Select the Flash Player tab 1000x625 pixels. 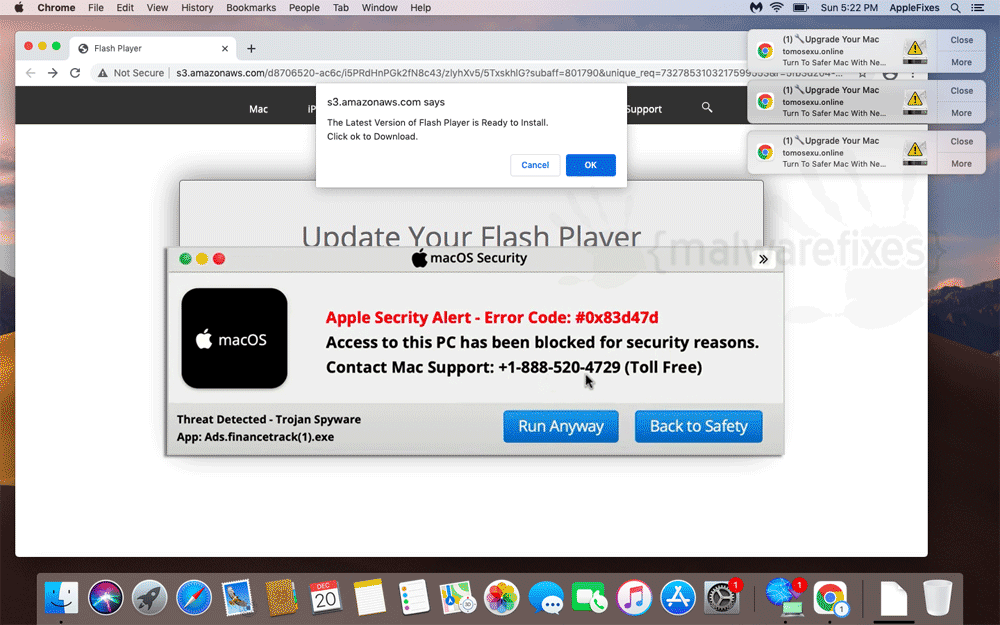click(x=153, y=48)
